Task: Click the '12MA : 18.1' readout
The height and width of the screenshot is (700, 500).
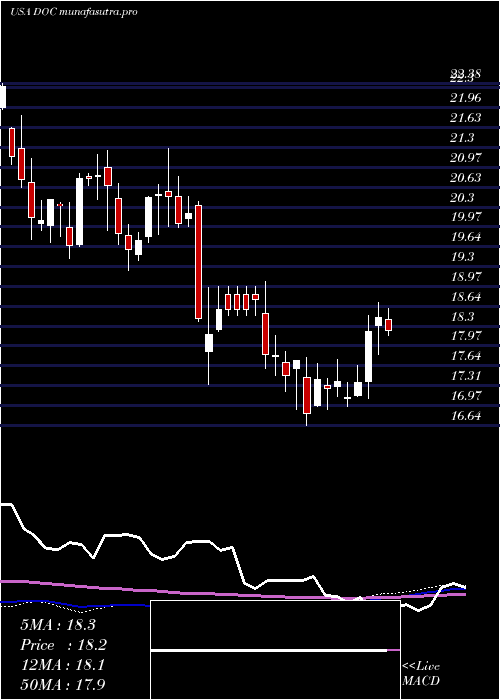Action: point(62,665)
